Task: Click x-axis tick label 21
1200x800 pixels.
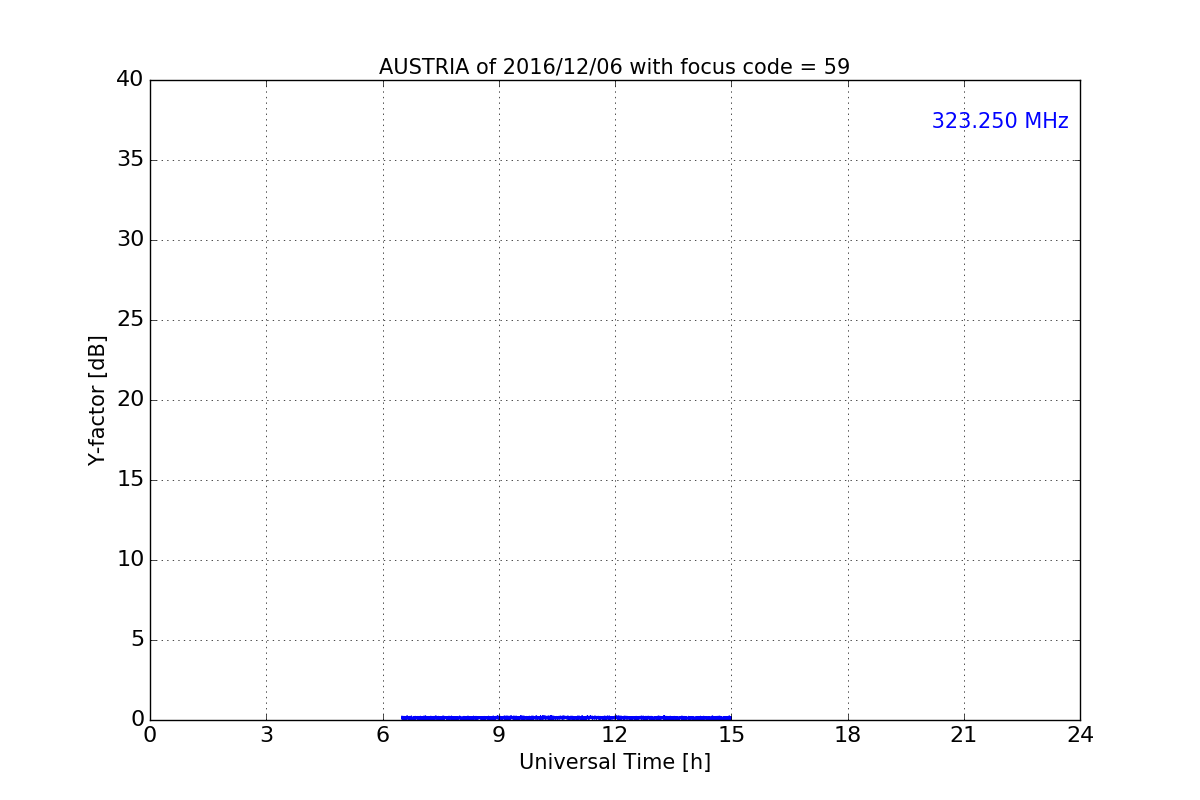Action: click(x=964, y=735)
